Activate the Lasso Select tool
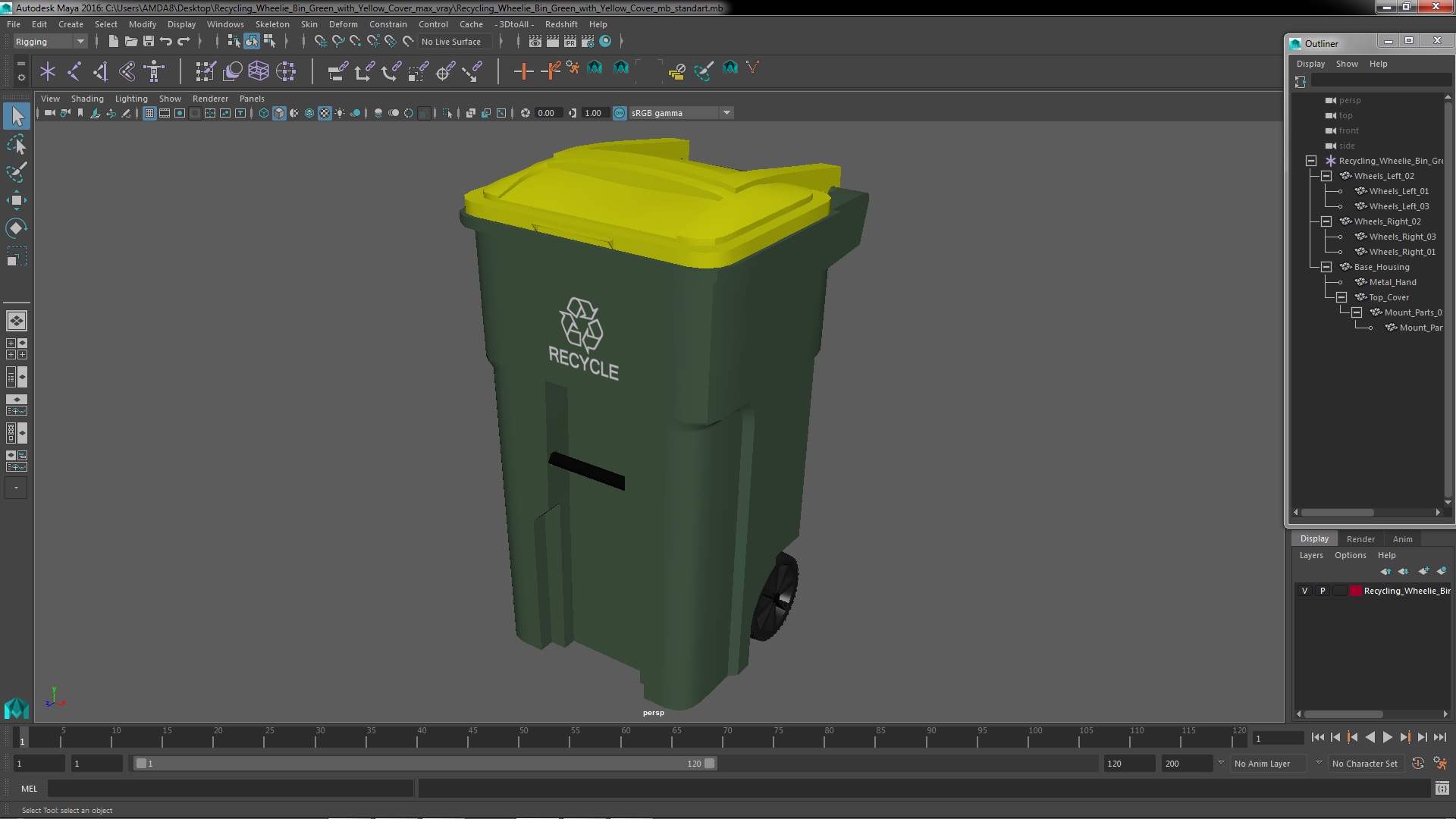Viewport: 1456px width, 819px height. point(16,144)
